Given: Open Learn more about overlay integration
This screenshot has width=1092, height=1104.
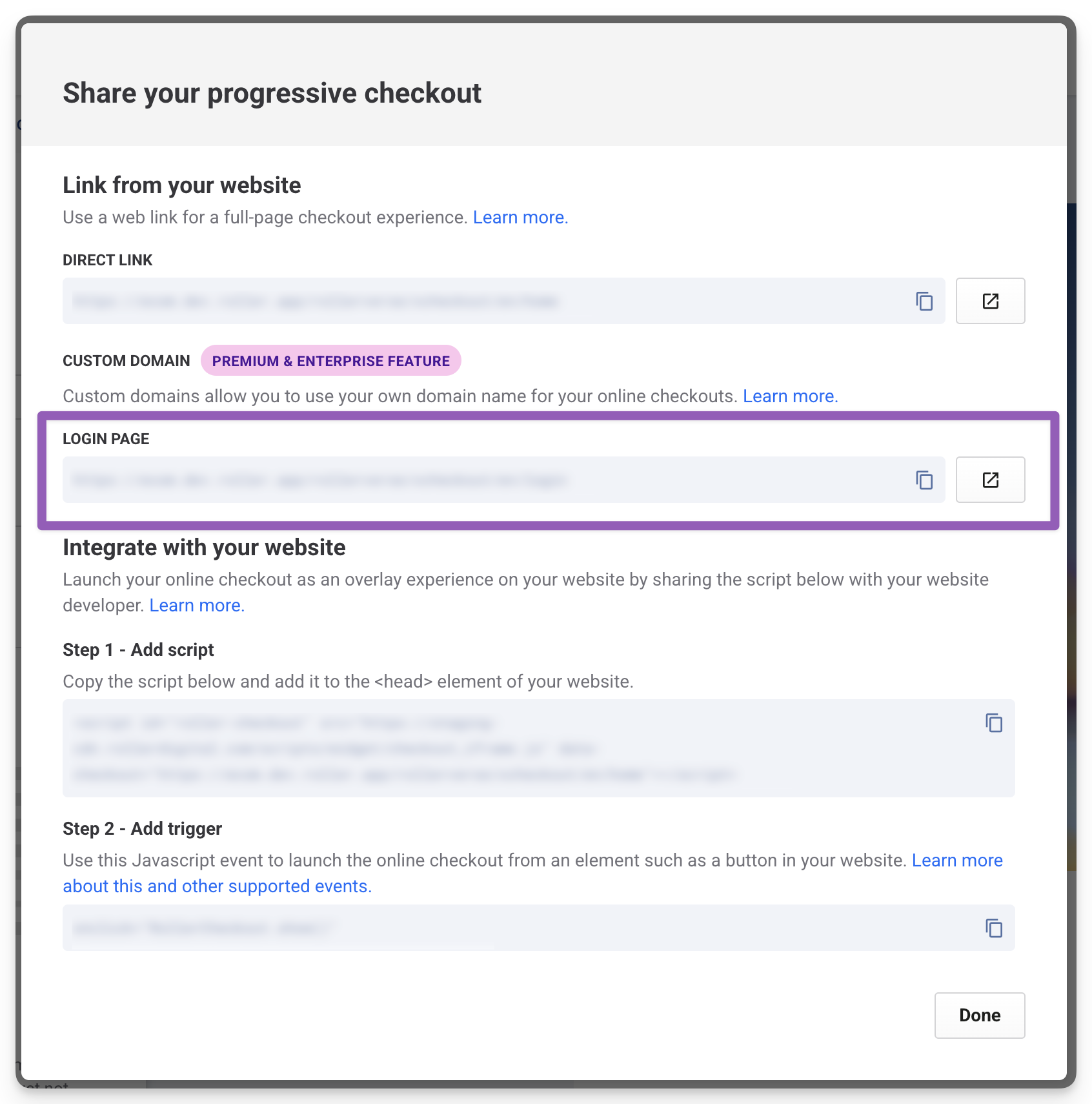Looking at the screenshot, I should click(197, 606).
